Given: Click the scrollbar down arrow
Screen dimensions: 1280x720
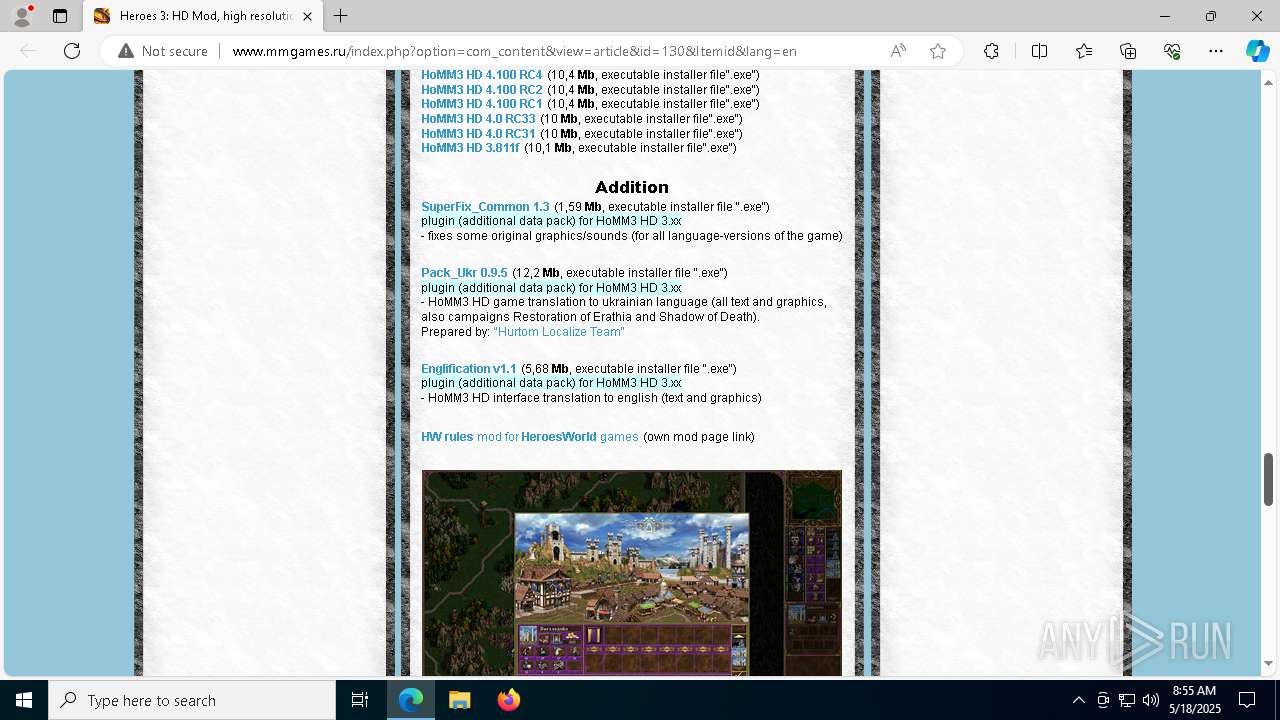Looking at the screenshot, I should point(1268,664).
